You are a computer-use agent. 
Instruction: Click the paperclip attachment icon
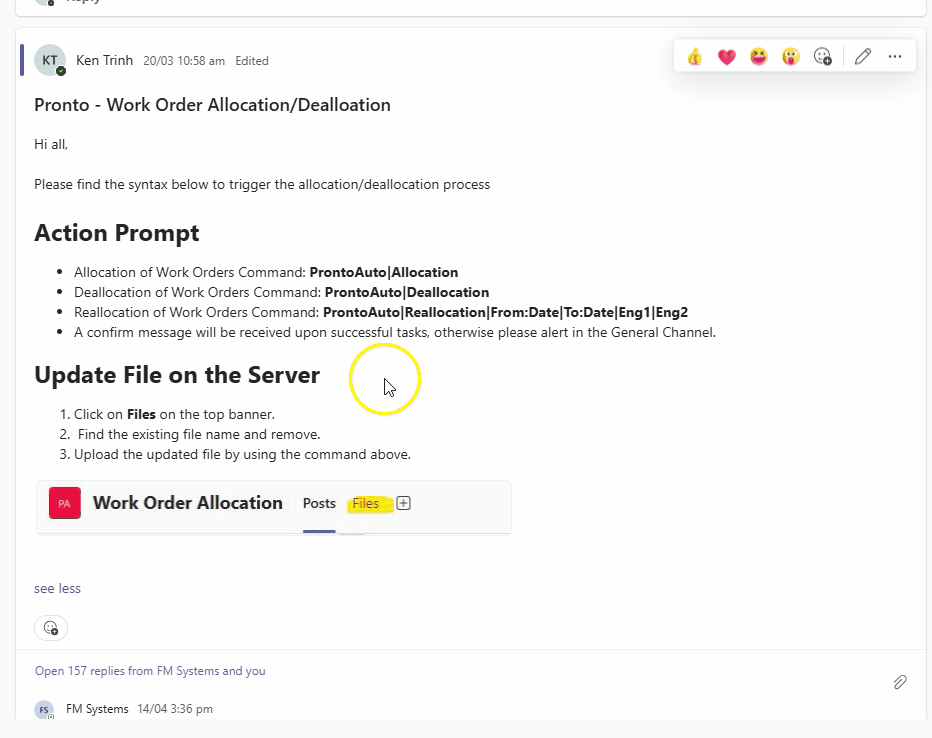(900, 682)
